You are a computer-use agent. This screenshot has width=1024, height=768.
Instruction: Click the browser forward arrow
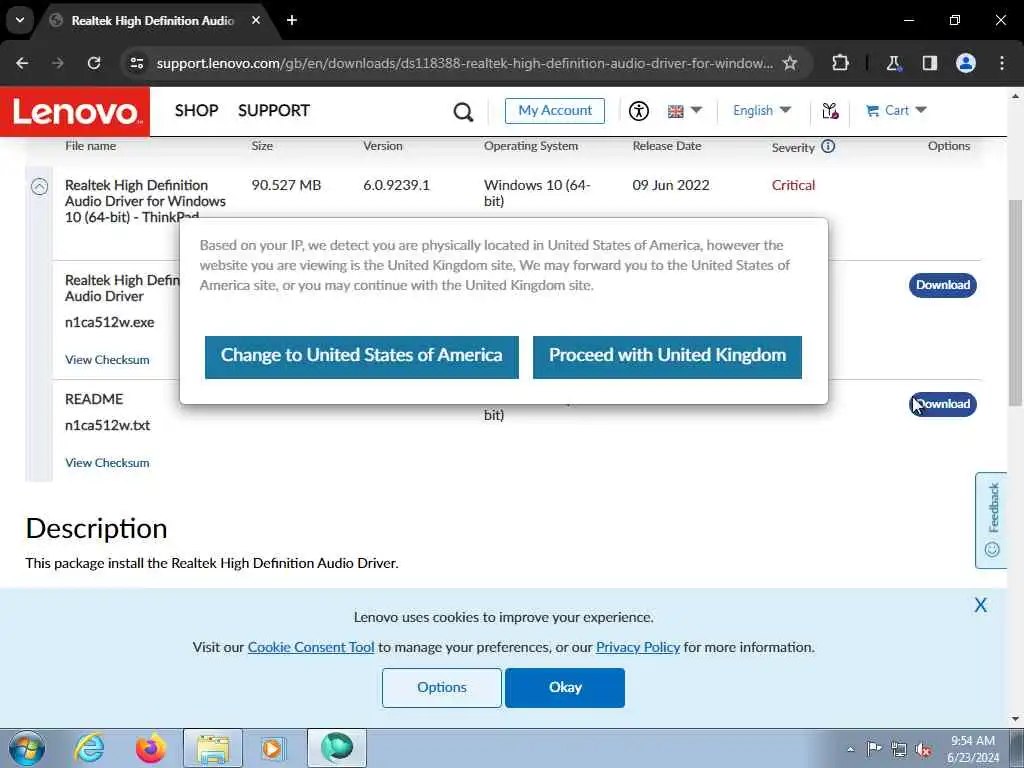point(58,63)
